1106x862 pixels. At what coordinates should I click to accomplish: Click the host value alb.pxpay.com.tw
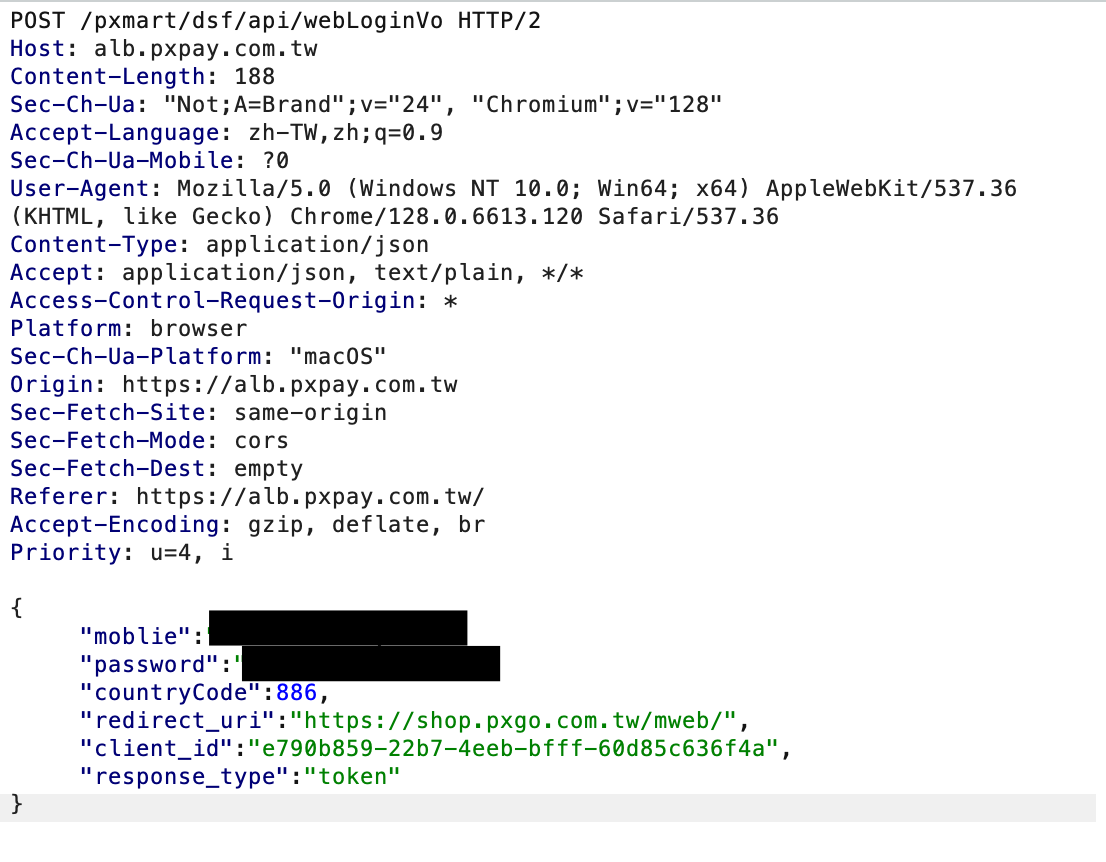[205, 49]
